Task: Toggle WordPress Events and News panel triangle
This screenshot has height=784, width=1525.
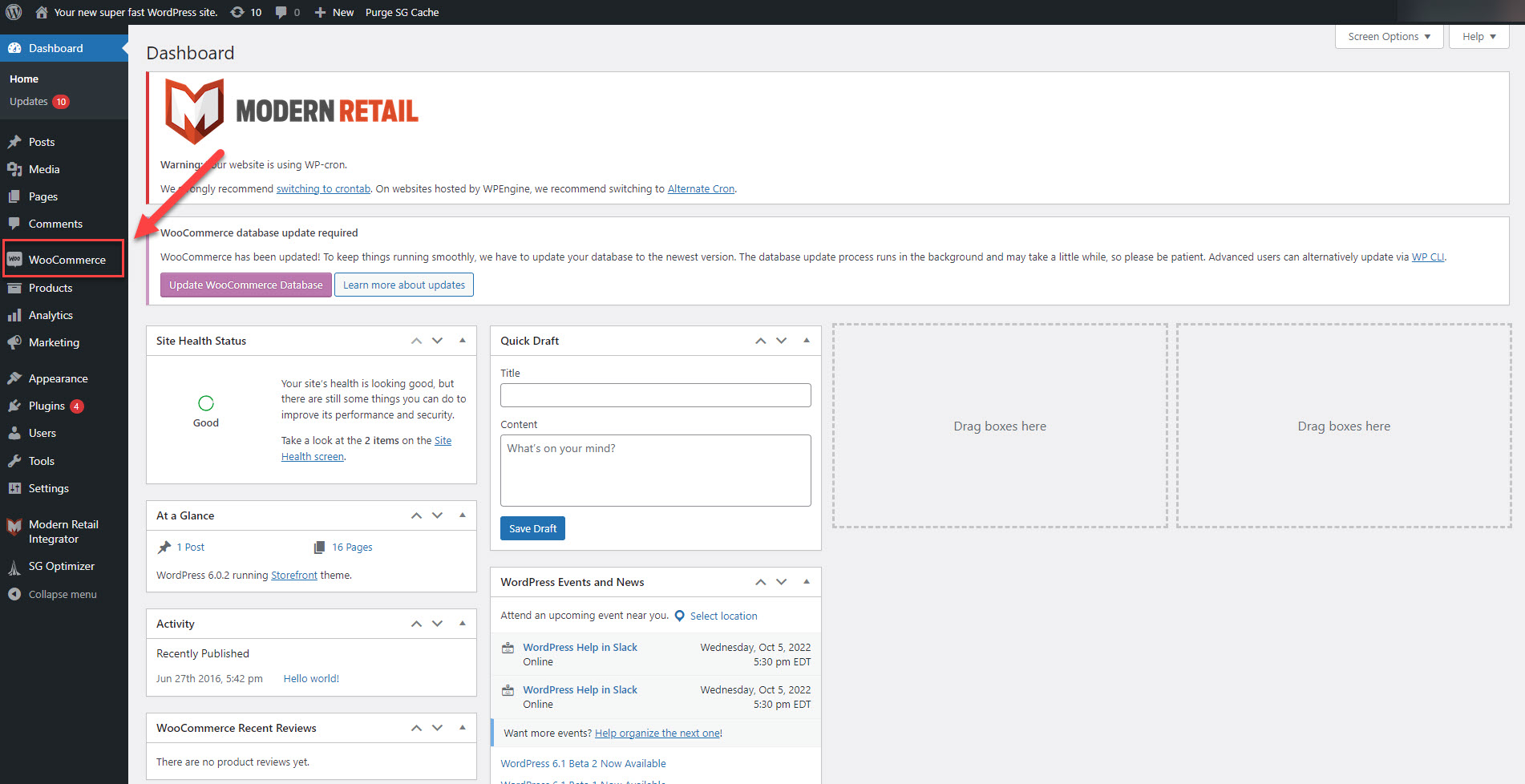Action: tap(807, 582)
